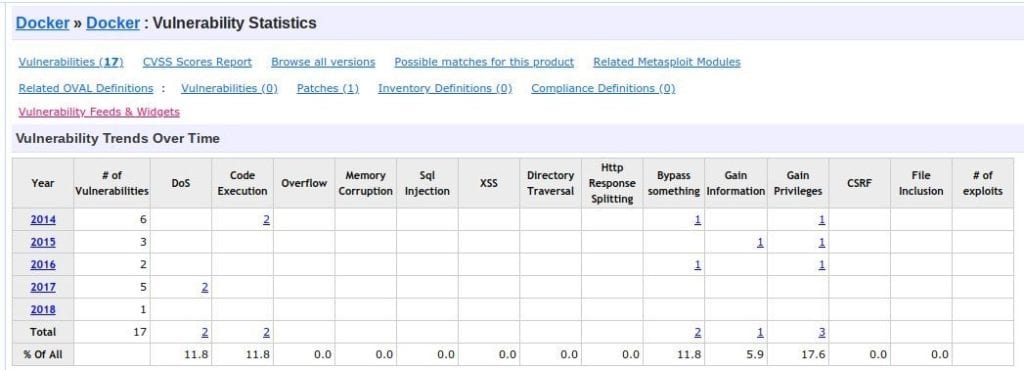Click the Memory Corruption column header
Screen dimensions: 1024x370
(366, 183)
